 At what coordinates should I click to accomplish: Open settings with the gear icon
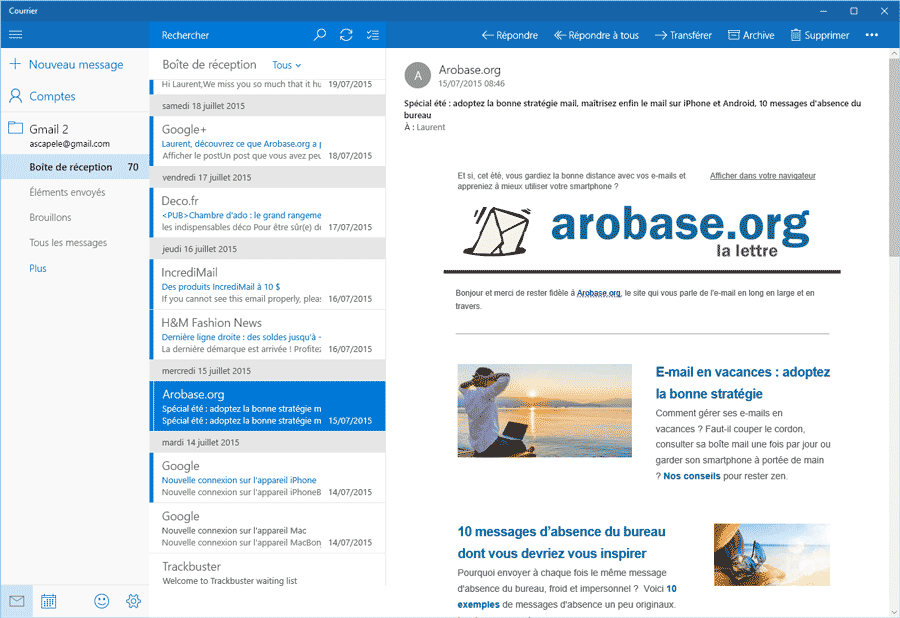click(133, 601)
